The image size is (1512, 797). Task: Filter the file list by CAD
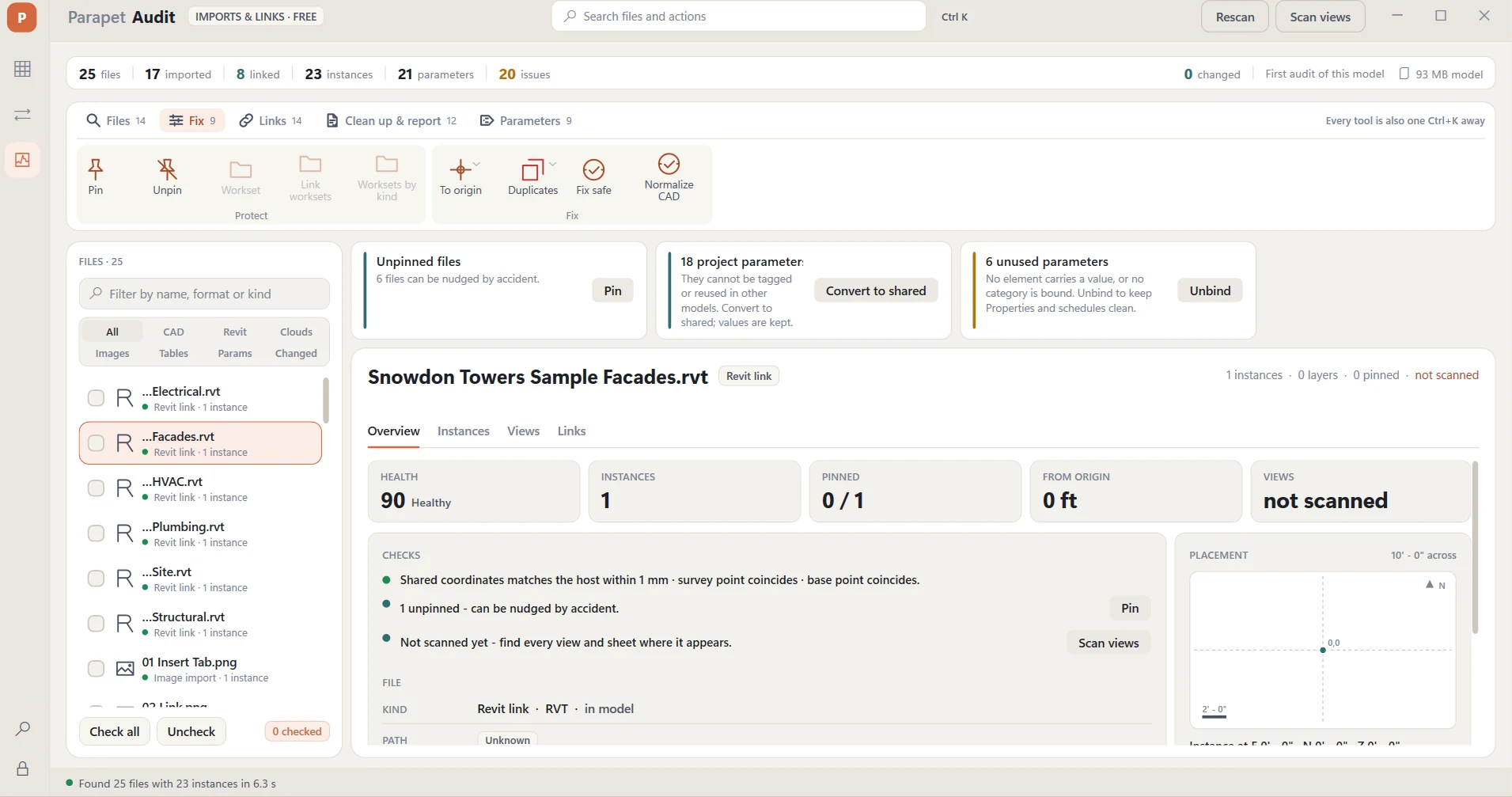click(173, 332)
